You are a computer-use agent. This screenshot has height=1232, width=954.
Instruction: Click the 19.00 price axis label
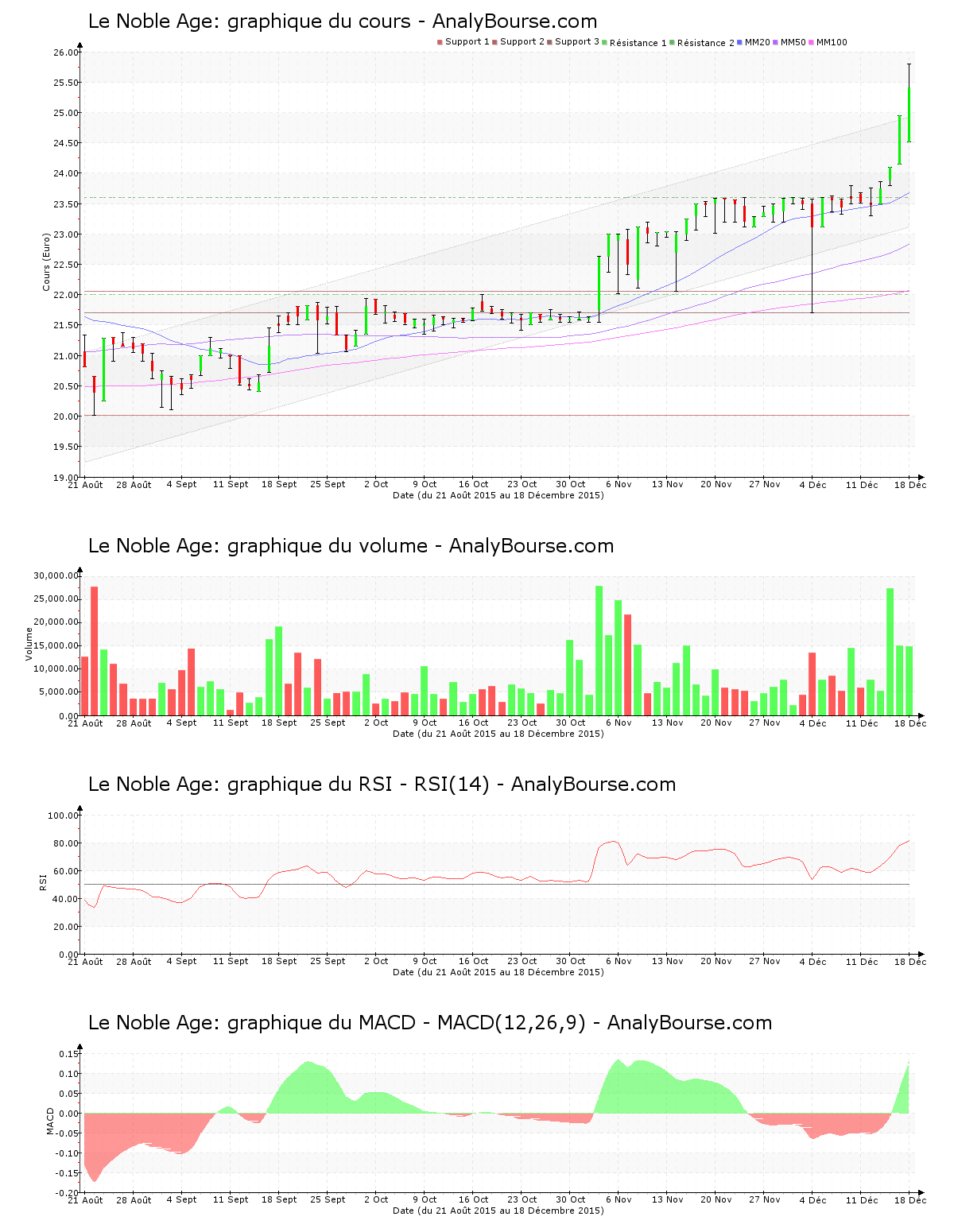tap(66, 477)
